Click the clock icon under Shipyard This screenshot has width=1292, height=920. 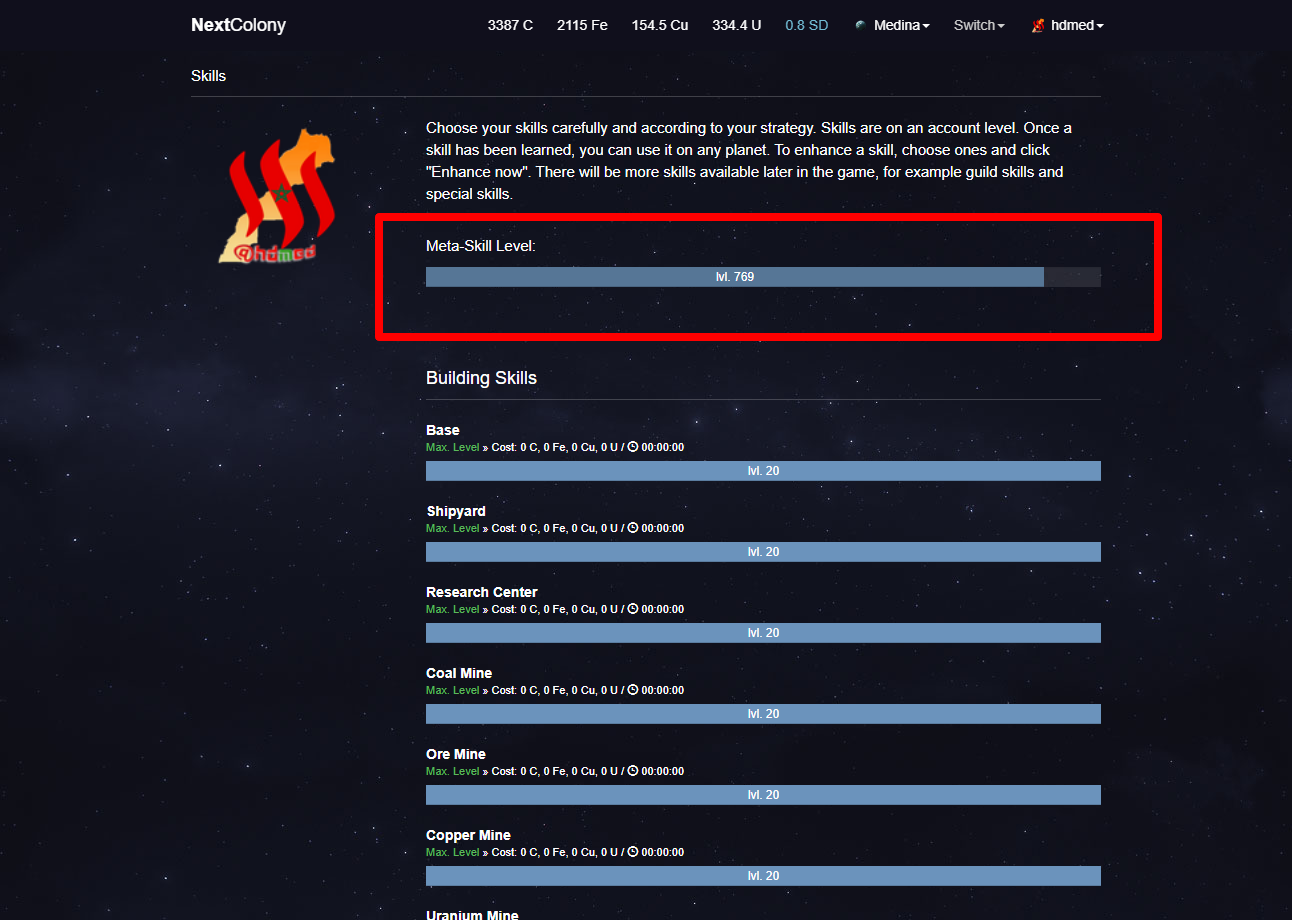coord(633,528)
